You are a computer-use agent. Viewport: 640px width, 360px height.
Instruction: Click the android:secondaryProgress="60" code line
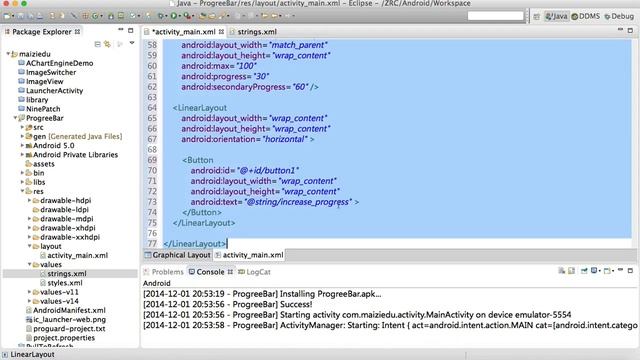point(250,87)
